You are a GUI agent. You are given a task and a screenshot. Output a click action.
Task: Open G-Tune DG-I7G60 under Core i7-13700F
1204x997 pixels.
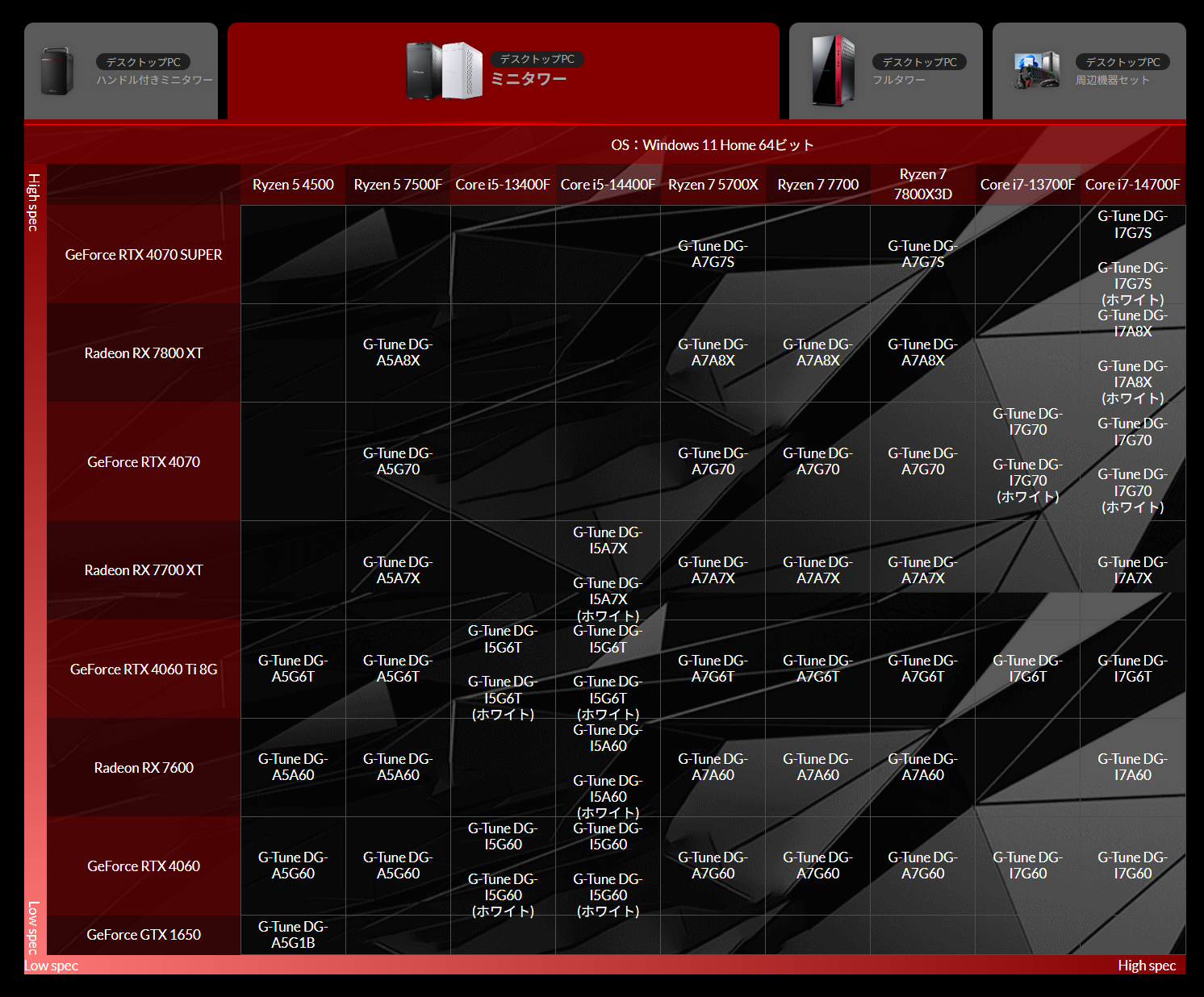click(x=1028, y=866)
